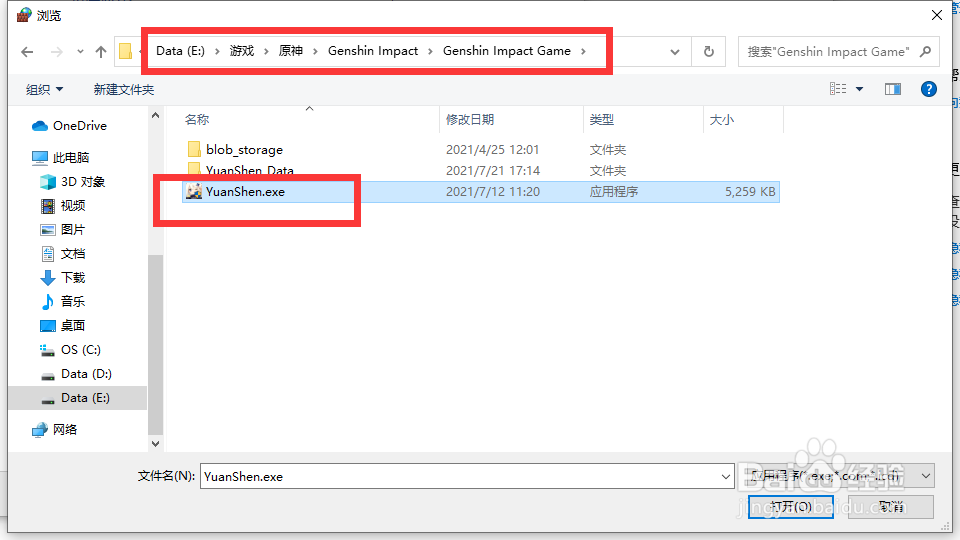Image resolution: width=960 pixels, height=540 pixels.
Task: Open 文档 folder in sidebar
Action: pyautogui.click(x=63, y=253)
